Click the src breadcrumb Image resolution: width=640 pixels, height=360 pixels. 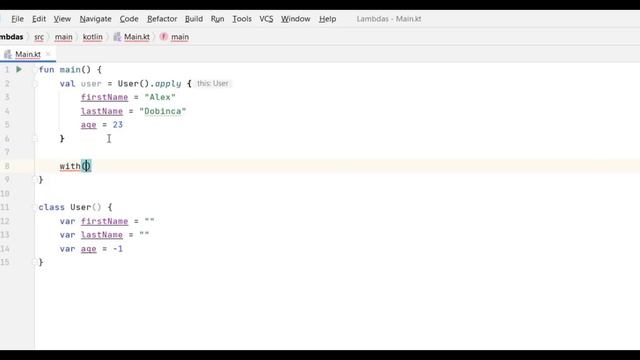[39, 37]
